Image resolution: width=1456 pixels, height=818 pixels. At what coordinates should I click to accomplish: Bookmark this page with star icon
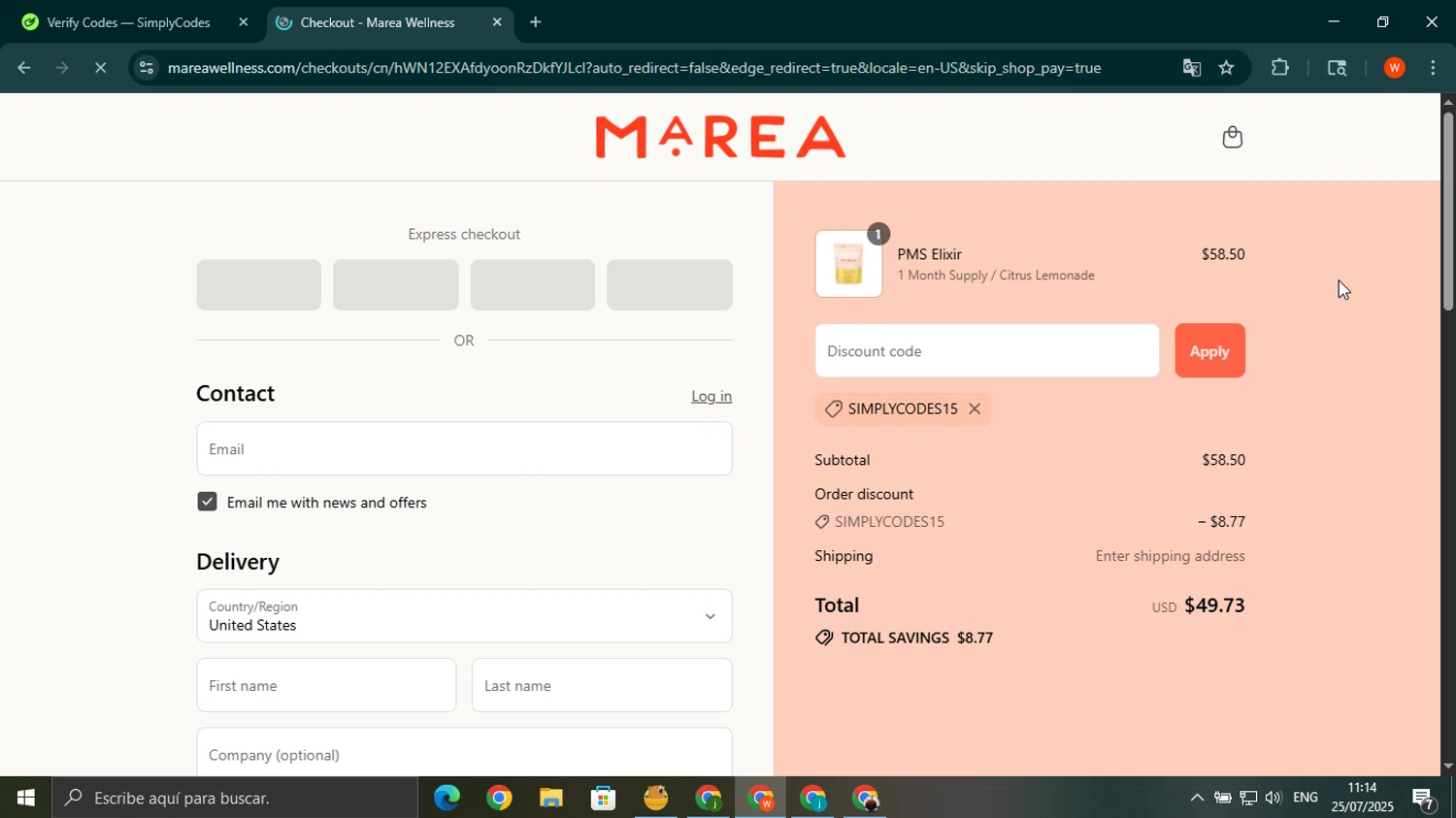click(1226, 68)
